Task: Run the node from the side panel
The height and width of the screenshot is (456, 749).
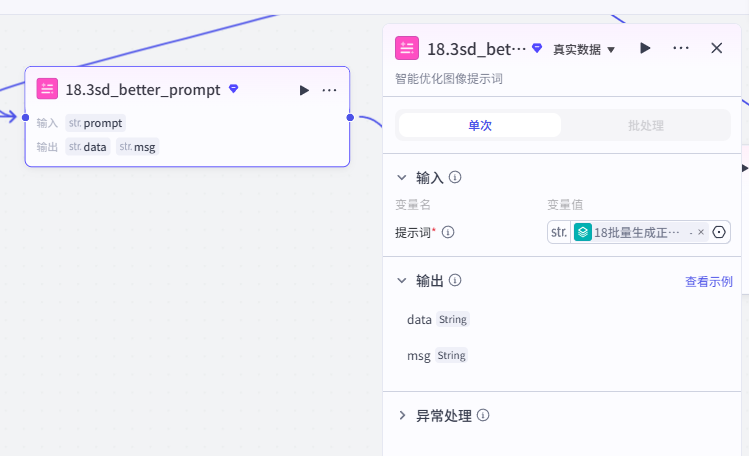Action: coord(645,48)
